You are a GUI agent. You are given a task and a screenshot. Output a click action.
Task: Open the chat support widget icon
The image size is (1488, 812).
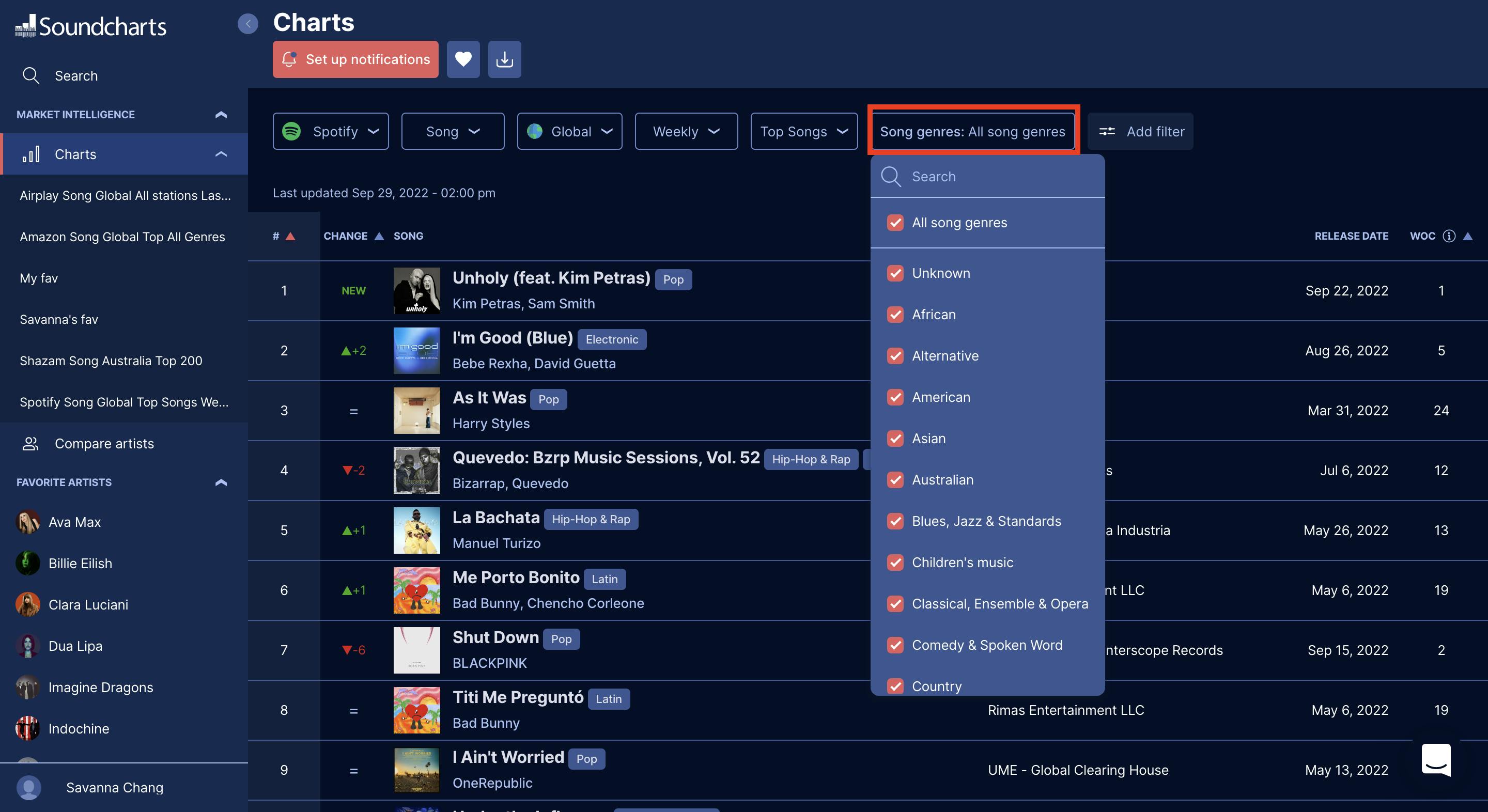tap(1435, 759)
